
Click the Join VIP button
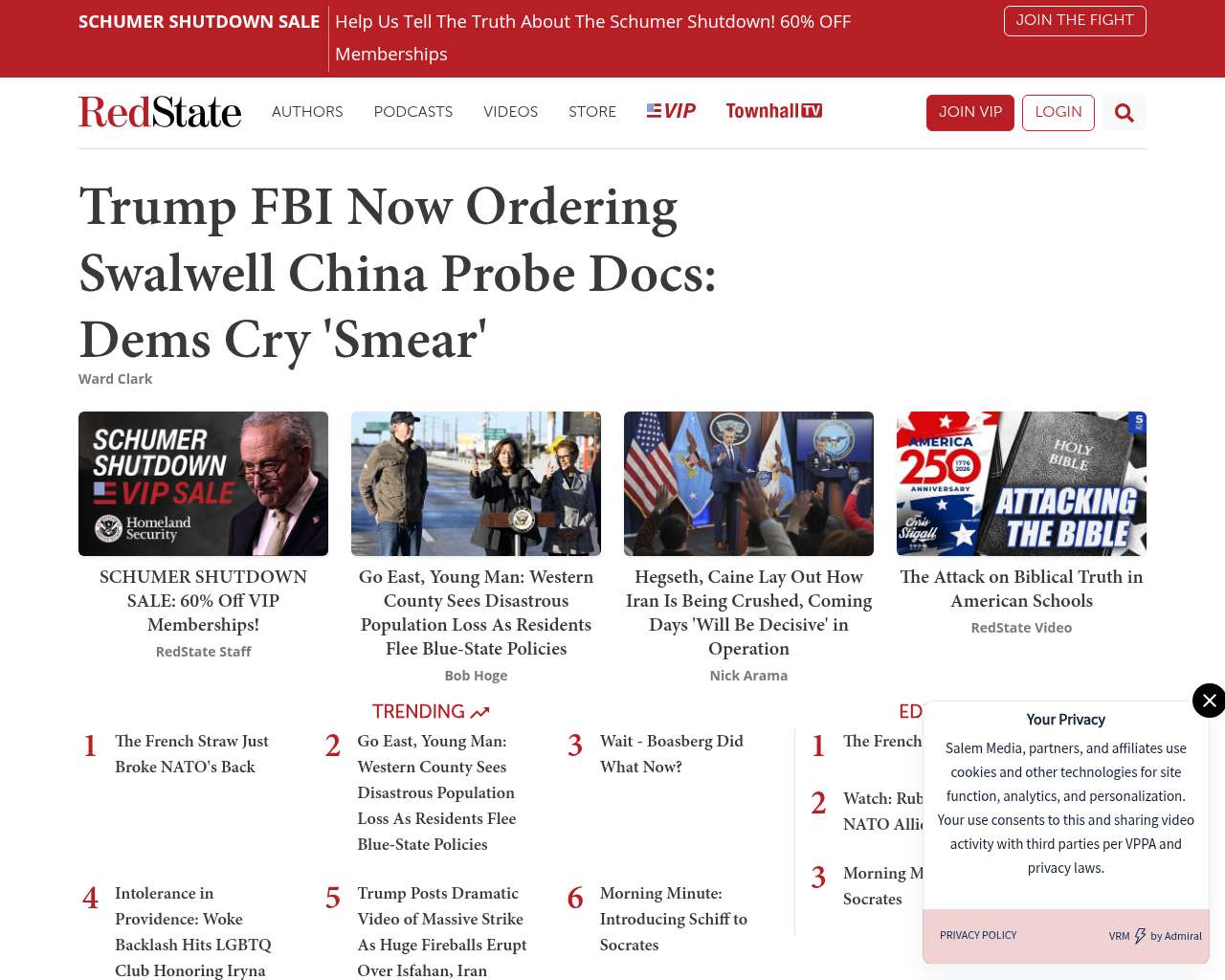tap(970, 113)
